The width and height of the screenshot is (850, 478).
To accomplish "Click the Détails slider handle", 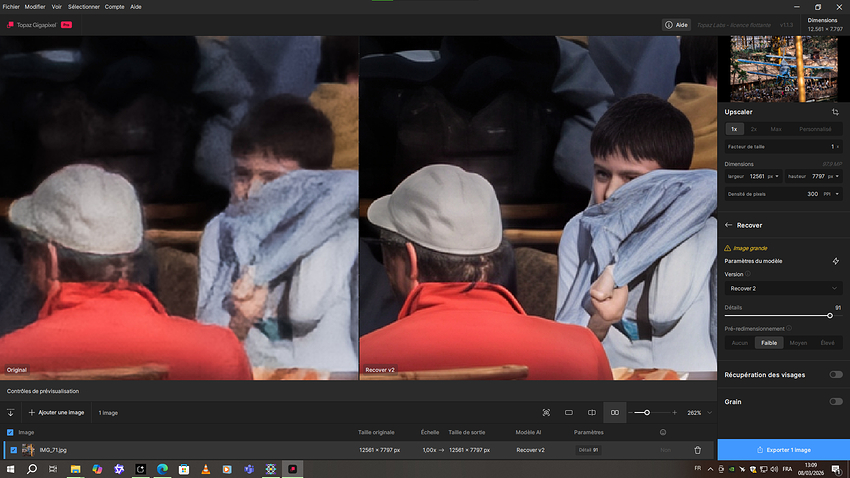I will tap(830, 315).
